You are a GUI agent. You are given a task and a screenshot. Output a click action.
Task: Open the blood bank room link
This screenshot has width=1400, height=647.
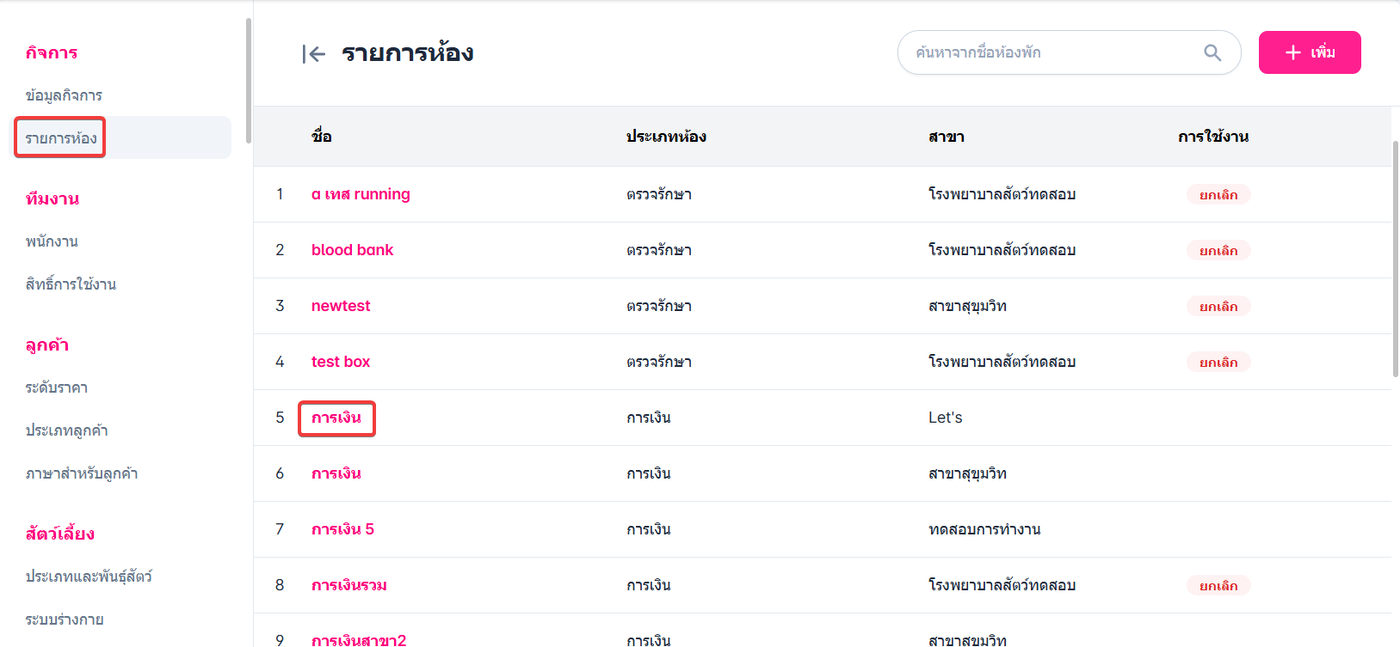[x=352, y=250]
